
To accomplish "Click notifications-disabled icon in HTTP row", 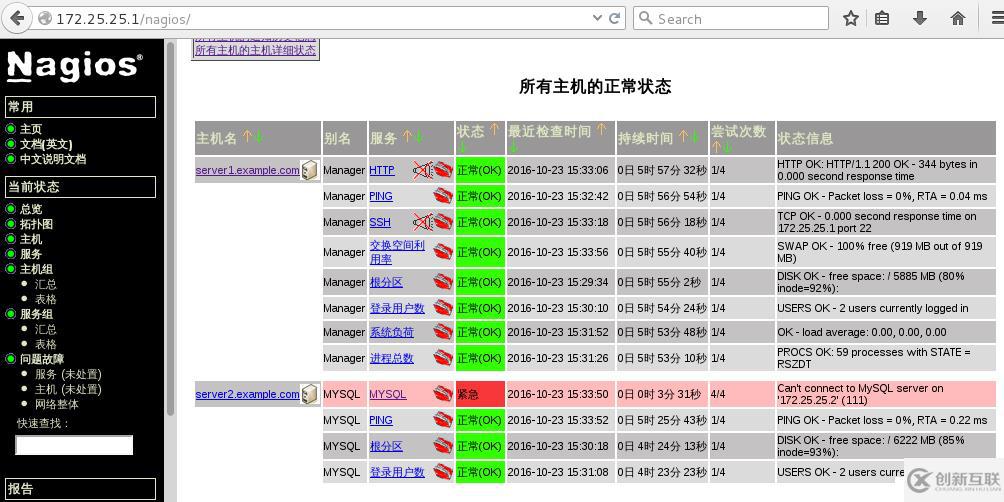I will (423, 170).
